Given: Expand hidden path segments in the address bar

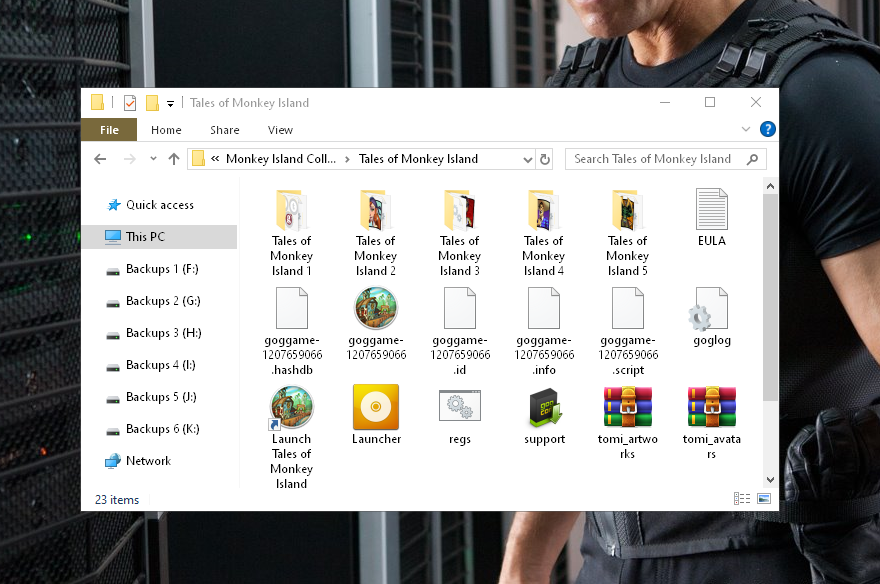Looking at the screenshot, I should click(215, 159).
